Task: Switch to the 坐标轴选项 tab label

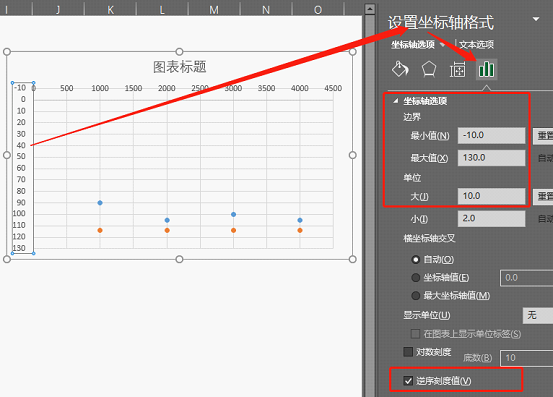Action: coord(413,44)
